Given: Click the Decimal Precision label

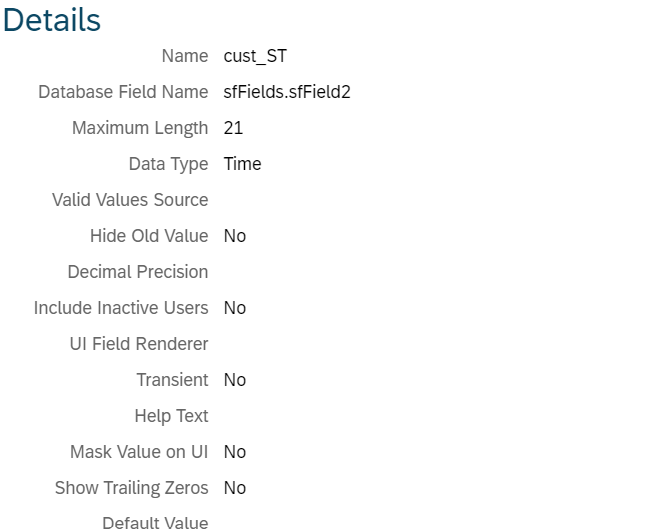Looking at the screenshot, I should click(138, 272).
